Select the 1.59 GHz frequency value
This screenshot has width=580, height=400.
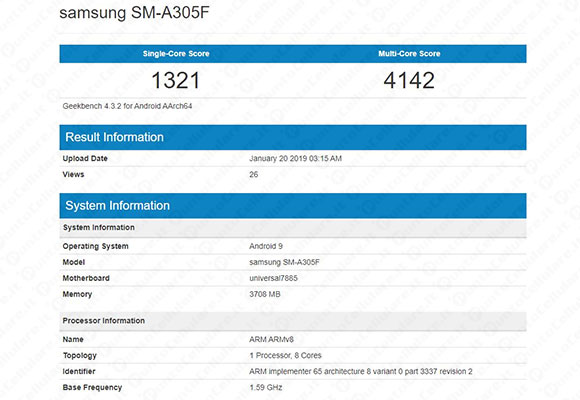click(266, 387)
